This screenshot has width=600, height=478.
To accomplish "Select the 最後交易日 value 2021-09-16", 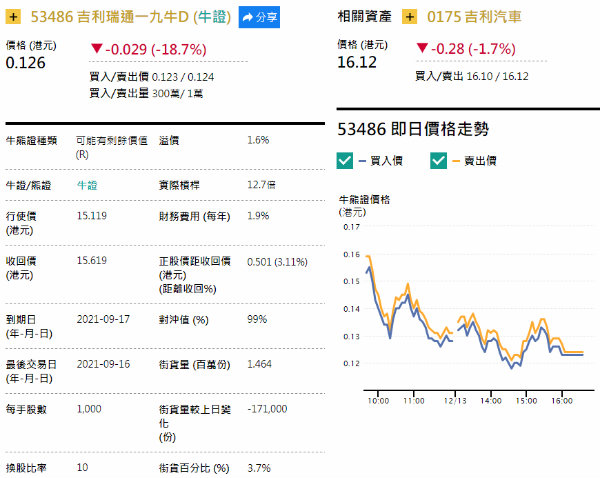I will point(103,364).
